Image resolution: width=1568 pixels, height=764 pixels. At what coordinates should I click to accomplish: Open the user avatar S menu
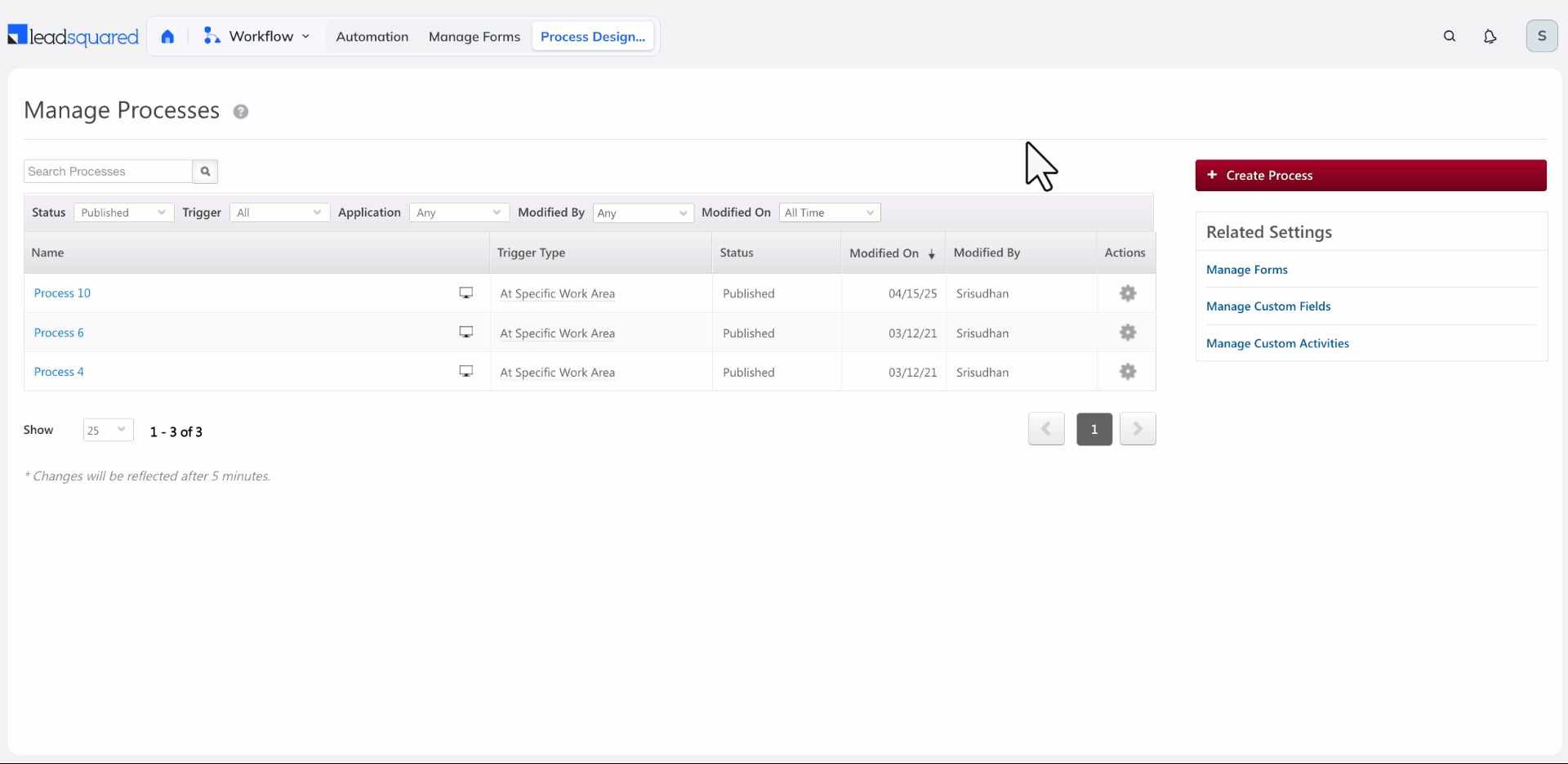pyautogui.click(x=1542, y=36)
